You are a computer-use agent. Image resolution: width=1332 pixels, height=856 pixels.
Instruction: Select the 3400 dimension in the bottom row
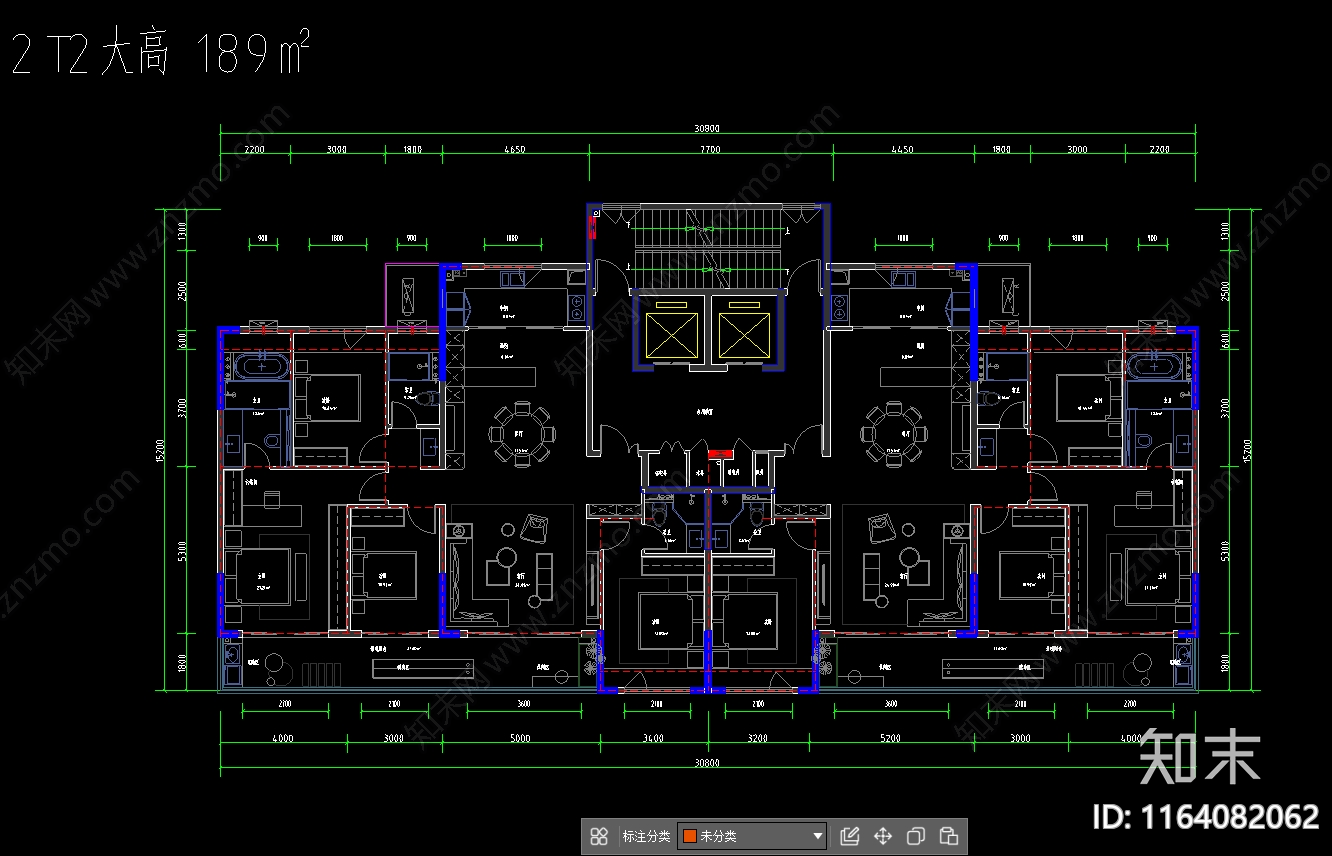[652, 738]
